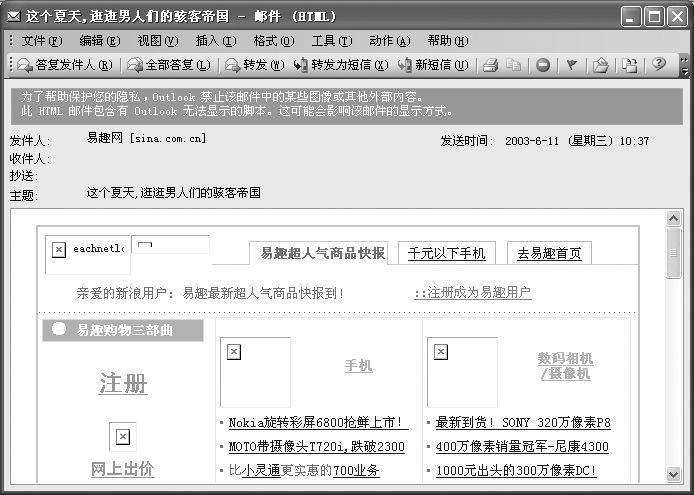Click the block sender (no-entry) icon
Image resolution: width=694 pixels, height=495 pixels.
pyautogui.click(x=543, y=65)
